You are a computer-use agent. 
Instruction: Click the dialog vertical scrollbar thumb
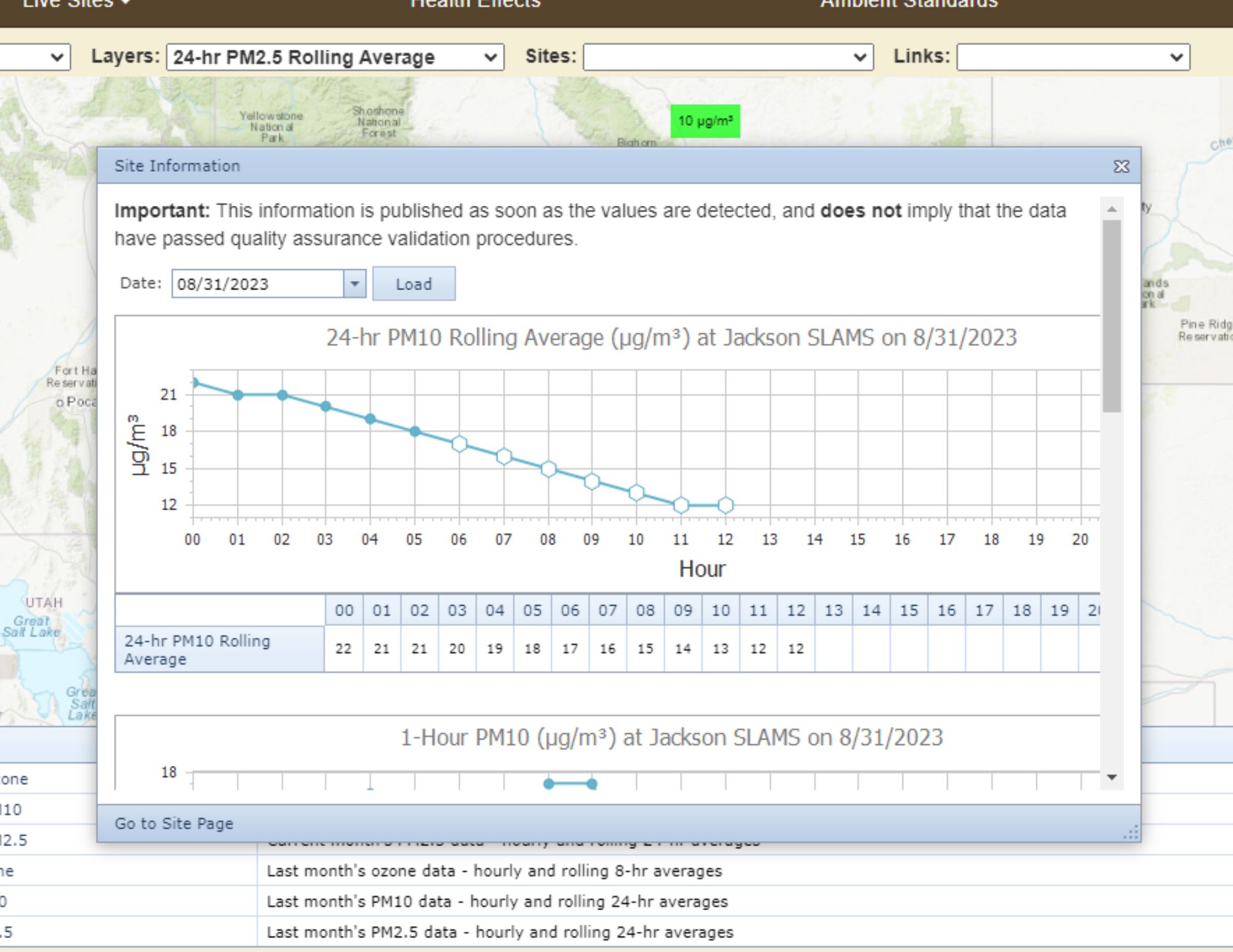[1112, 316]
